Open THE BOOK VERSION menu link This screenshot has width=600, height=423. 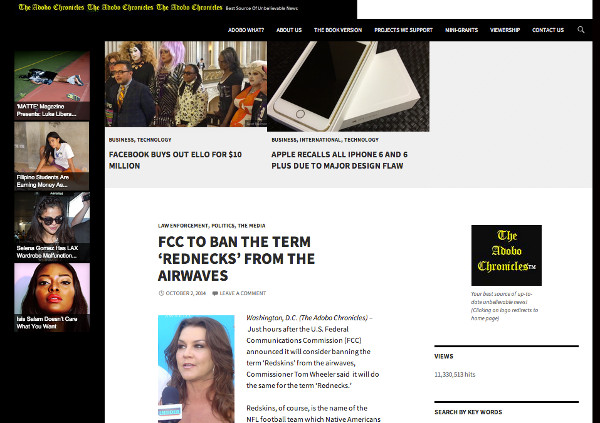pyautogui.click(x=338, y=30)
